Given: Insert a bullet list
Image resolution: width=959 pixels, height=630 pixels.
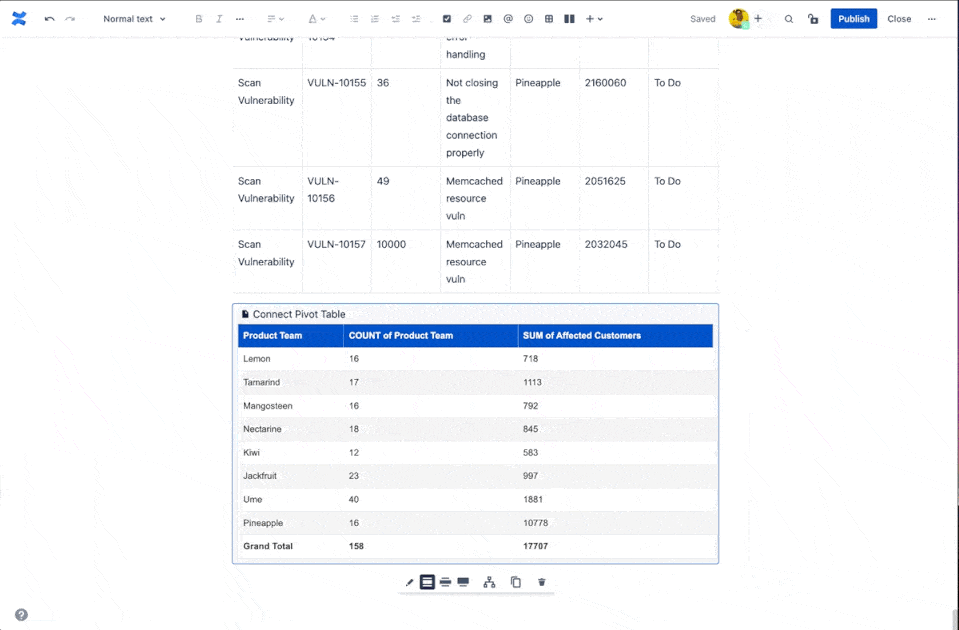Looking at the screenshot, I should click(354, 19).
